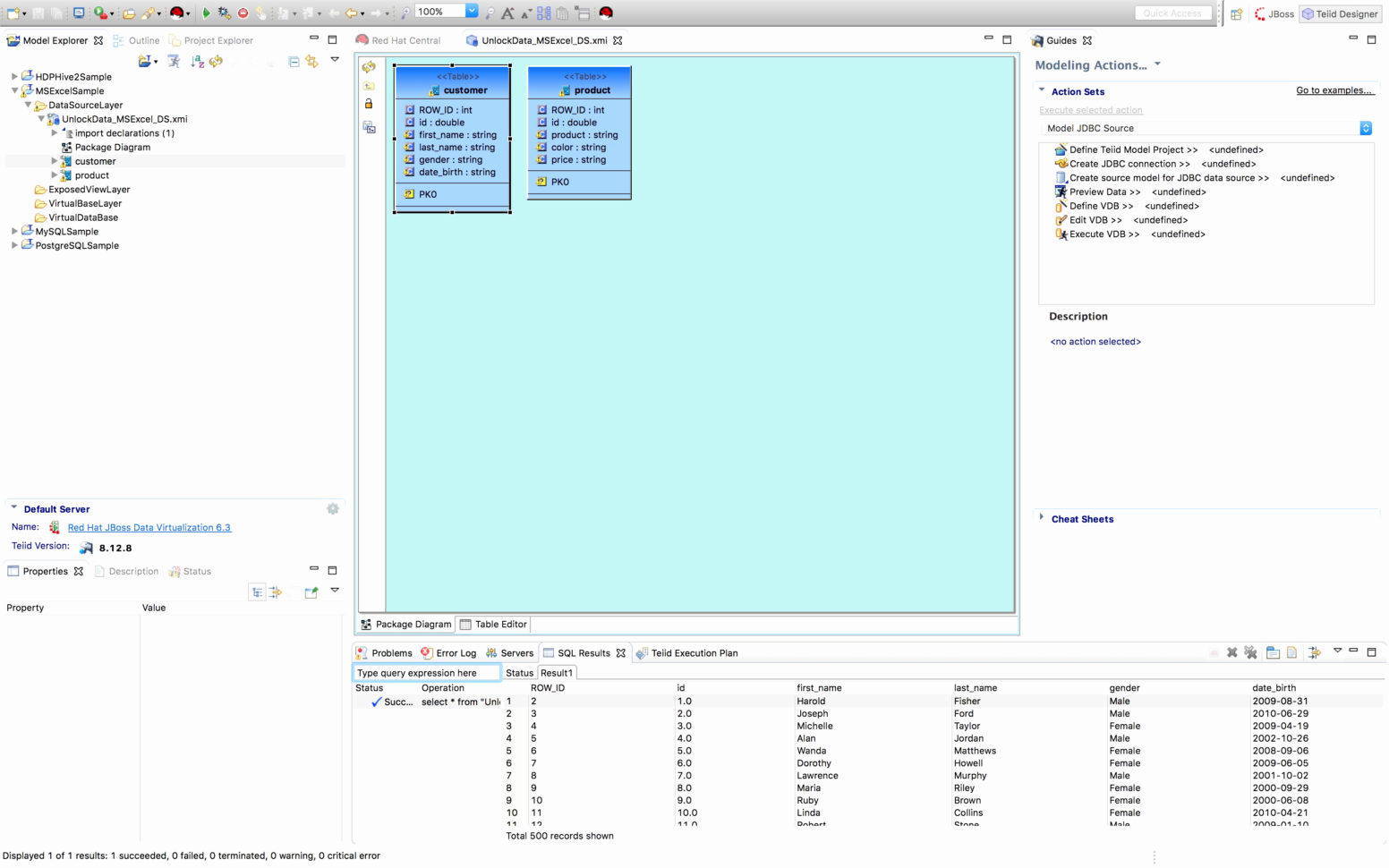Click the green Run button in toolbar
Screen dimensions: 1389x868
pos(206,13)
